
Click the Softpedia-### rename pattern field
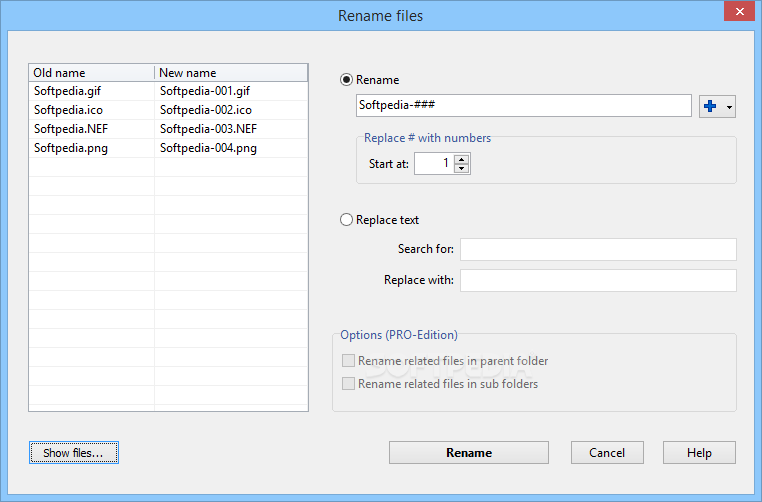point(523,105)
